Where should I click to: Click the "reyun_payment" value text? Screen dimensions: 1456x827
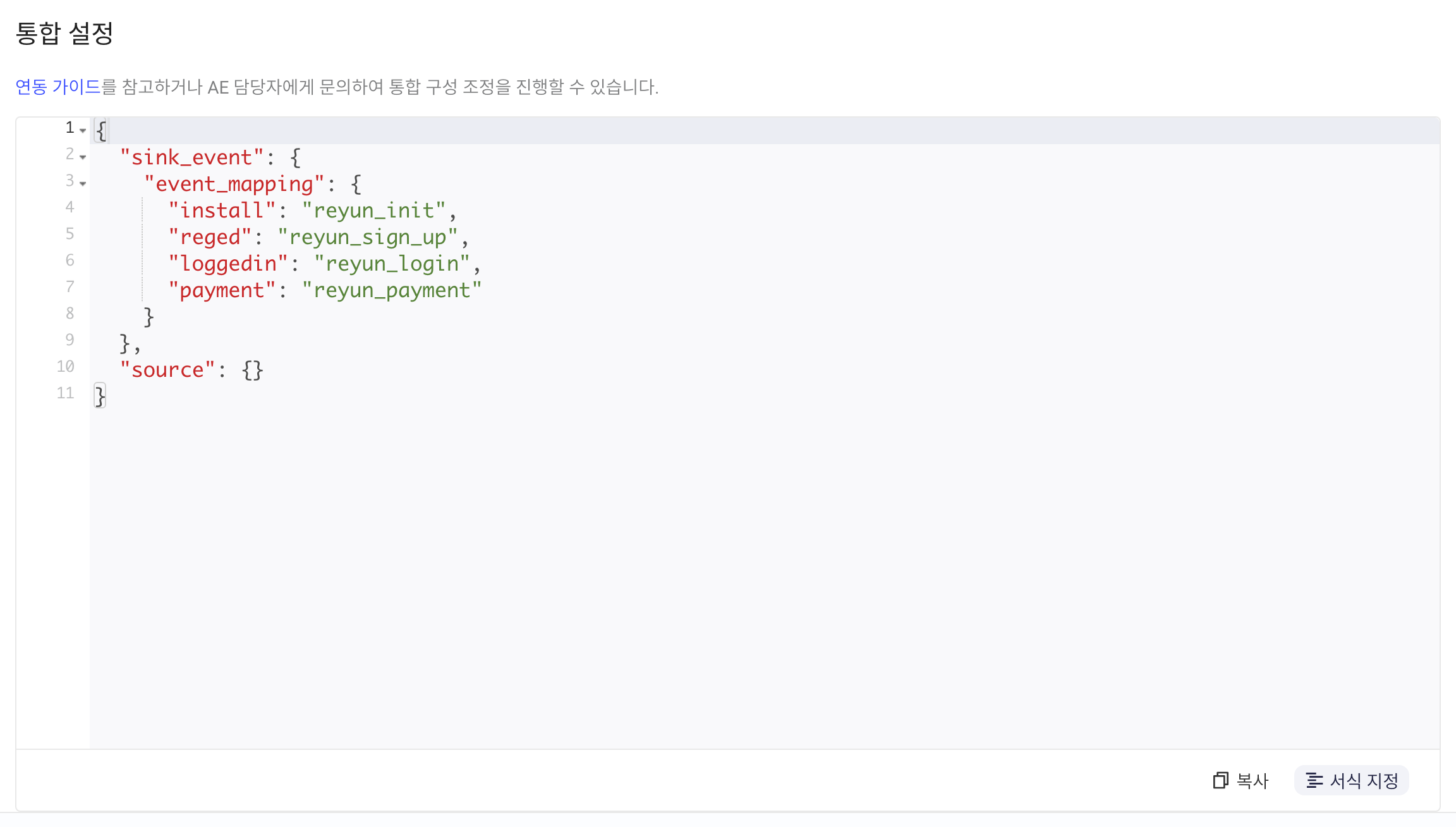click(x=392, y=290)
